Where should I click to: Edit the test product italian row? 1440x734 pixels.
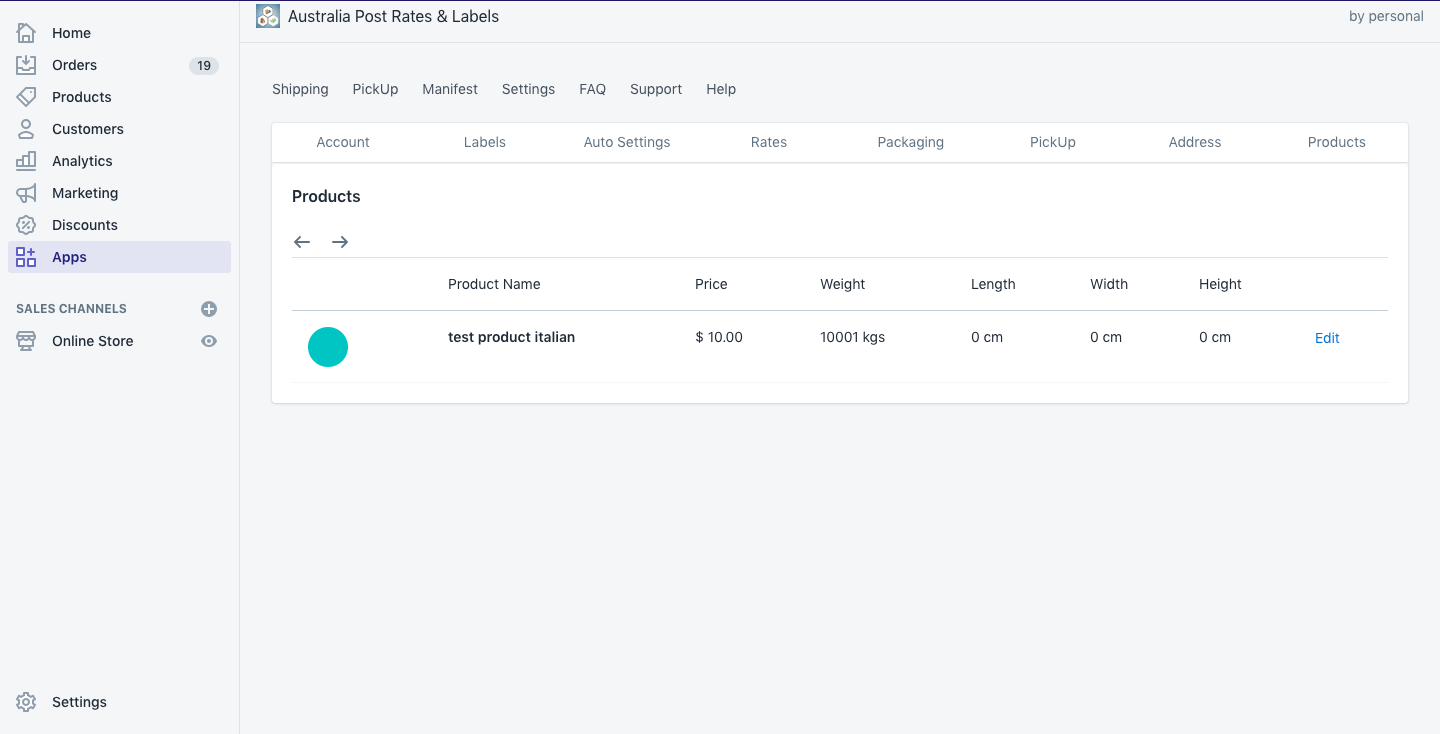1327,338
